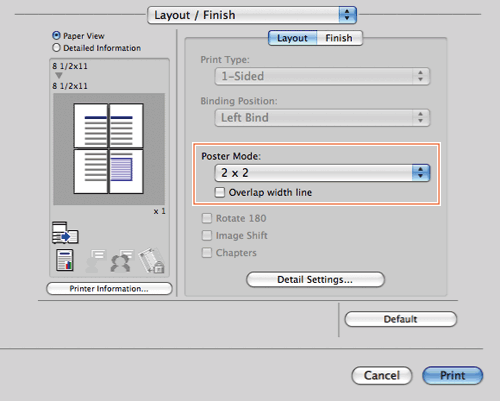This screenshot has width=500, height=401.
Task: Click the 'Print Type:' label
Action: 225,60
